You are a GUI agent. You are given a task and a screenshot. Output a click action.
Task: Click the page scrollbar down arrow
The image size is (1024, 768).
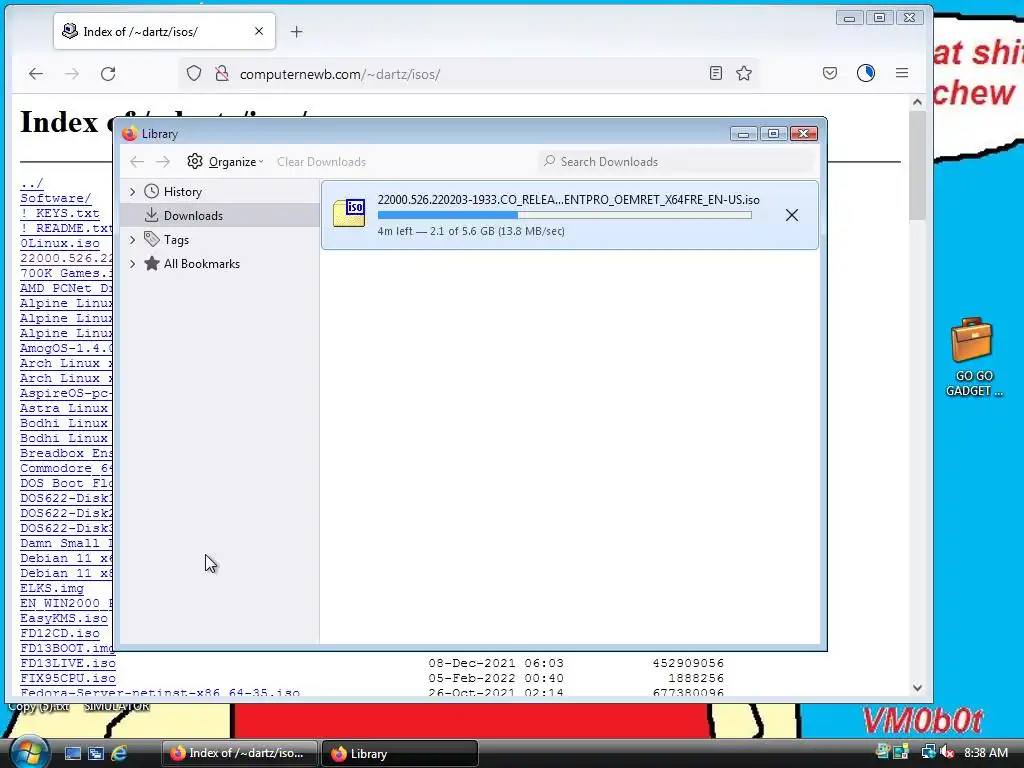[917, 688]
